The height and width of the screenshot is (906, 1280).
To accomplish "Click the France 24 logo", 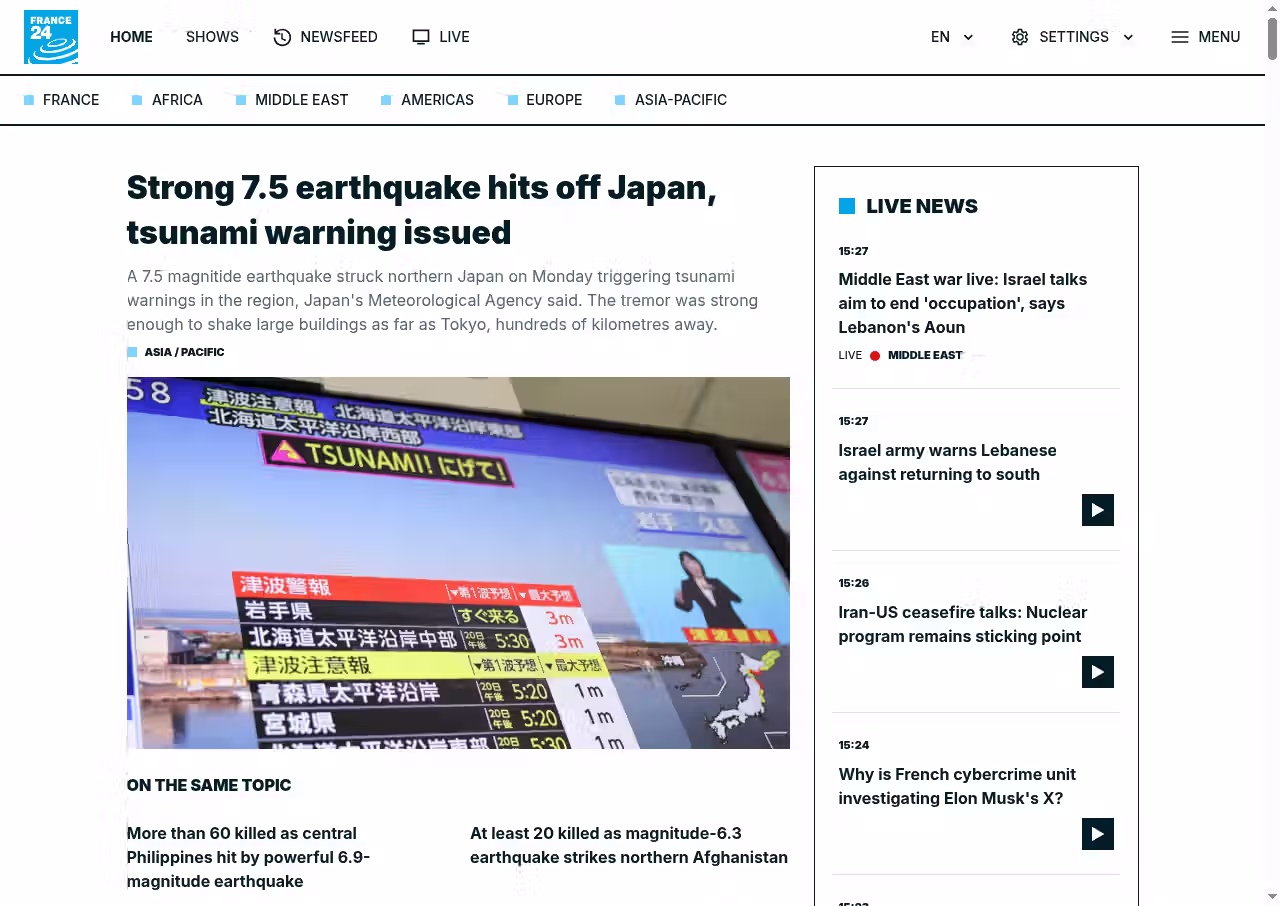I will 51,37.
